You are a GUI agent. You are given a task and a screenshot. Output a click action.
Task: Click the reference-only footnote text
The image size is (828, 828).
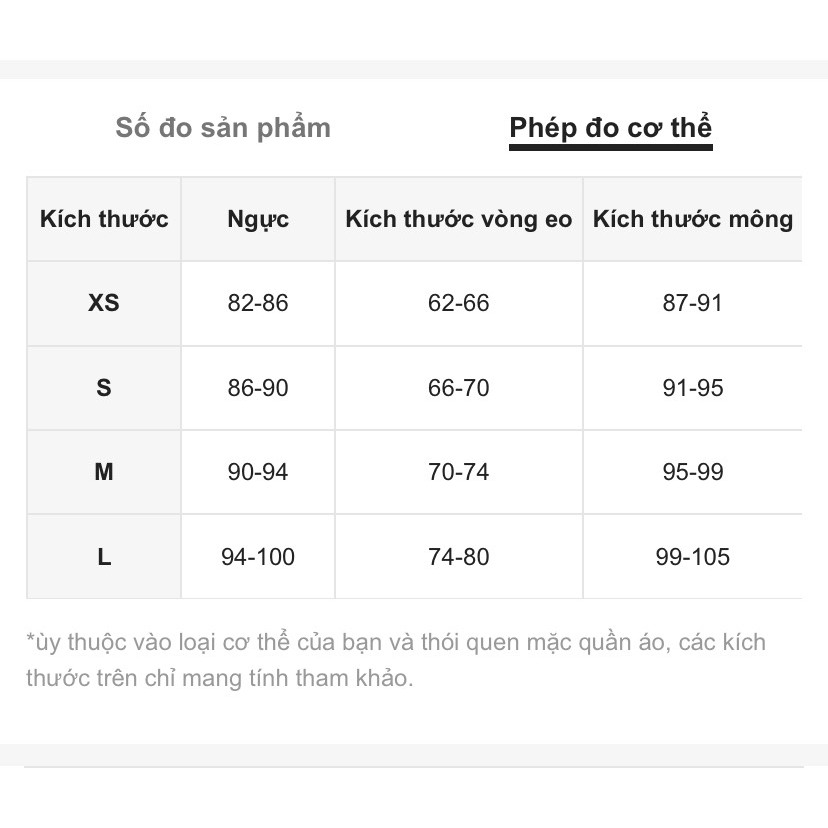pos(396,660)
